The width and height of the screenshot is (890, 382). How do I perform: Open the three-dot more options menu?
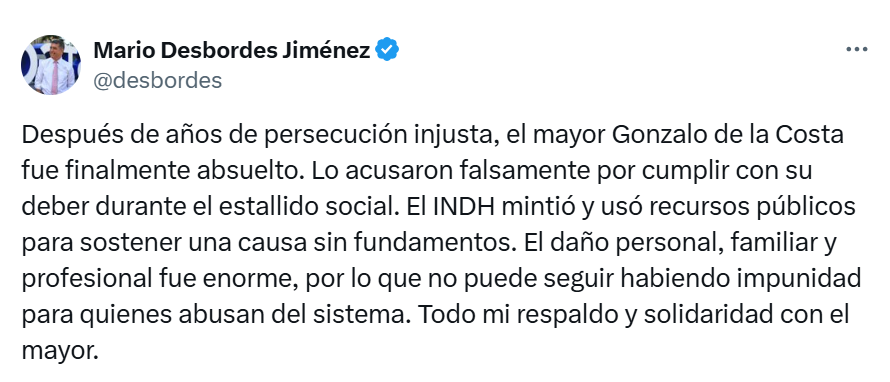point(856,50)
